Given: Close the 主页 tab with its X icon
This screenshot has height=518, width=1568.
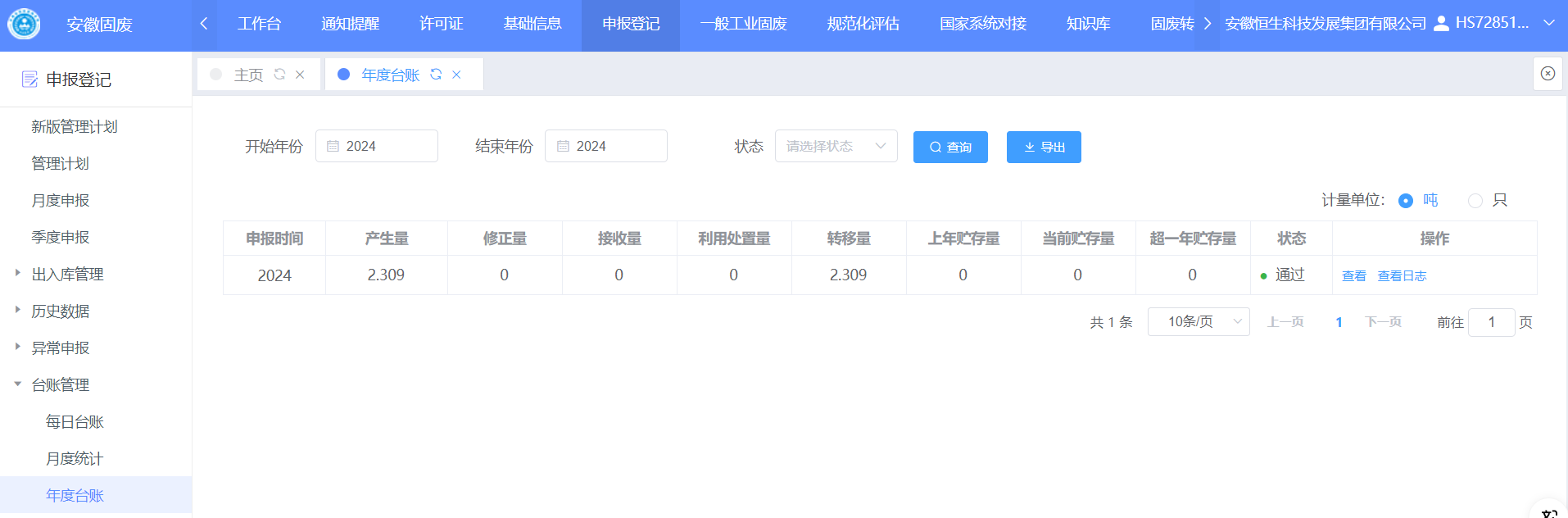Looking at the screenshot, I should coord(300,75).
